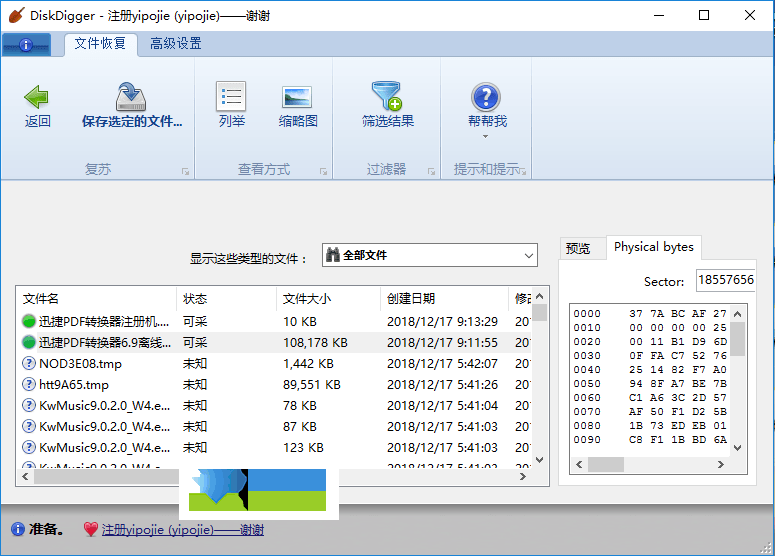Switch to thumbnail view (缩略图) icon
Viewport: 775px width, 556px height.
coord(297,97)
